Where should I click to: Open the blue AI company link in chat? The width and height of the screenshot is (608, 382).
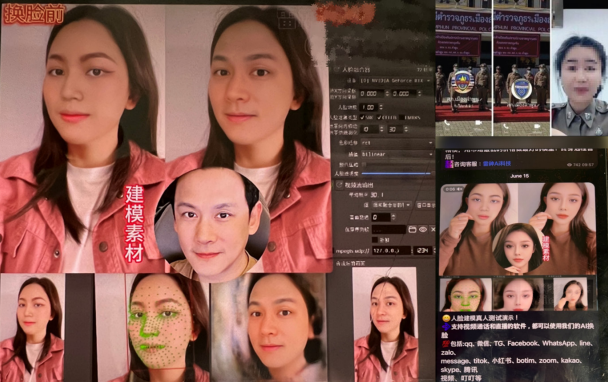(x=497, y=164)
